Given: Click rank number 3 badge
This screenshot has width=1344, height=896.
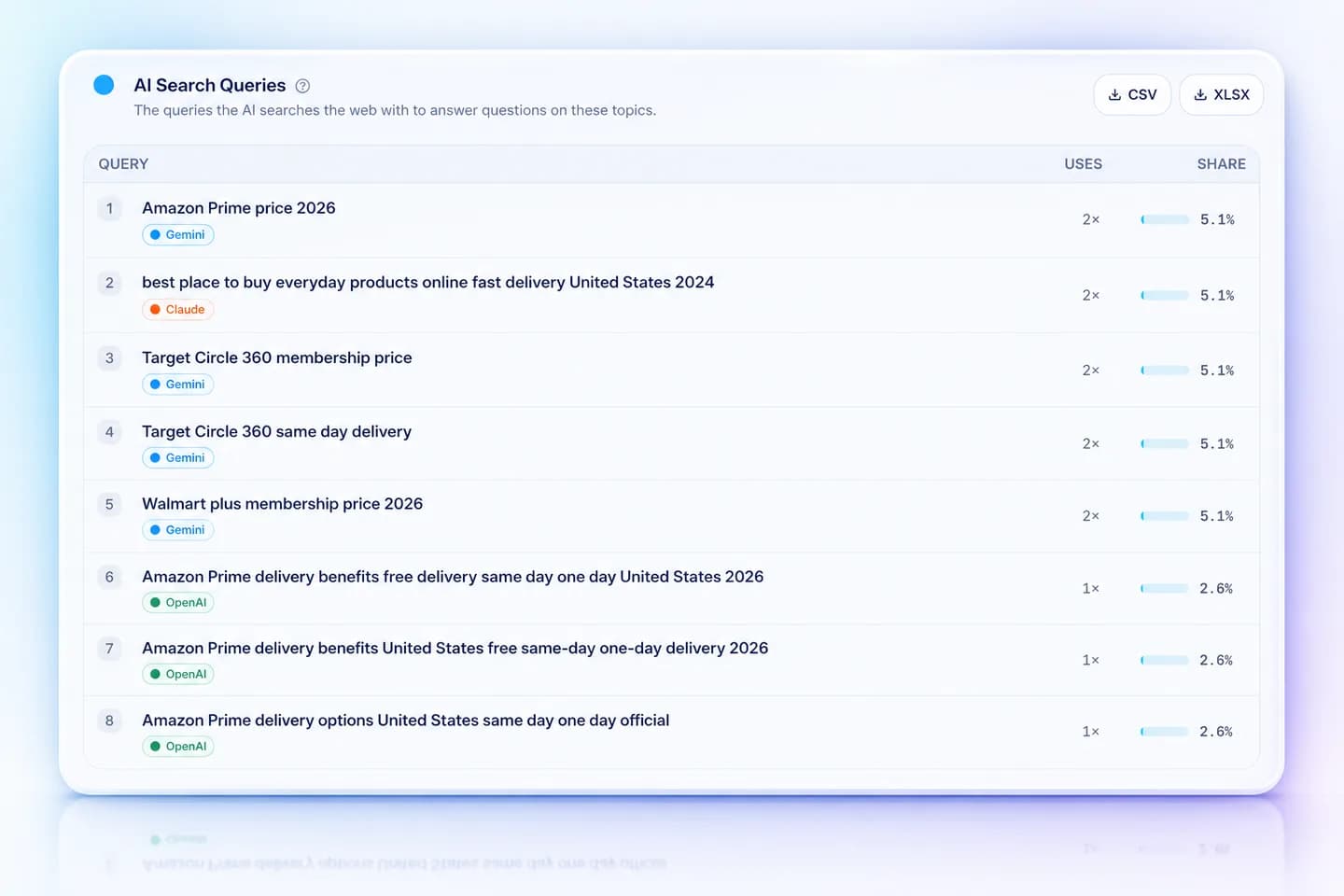Looking at the screenshot, I should tap(109, 357).
